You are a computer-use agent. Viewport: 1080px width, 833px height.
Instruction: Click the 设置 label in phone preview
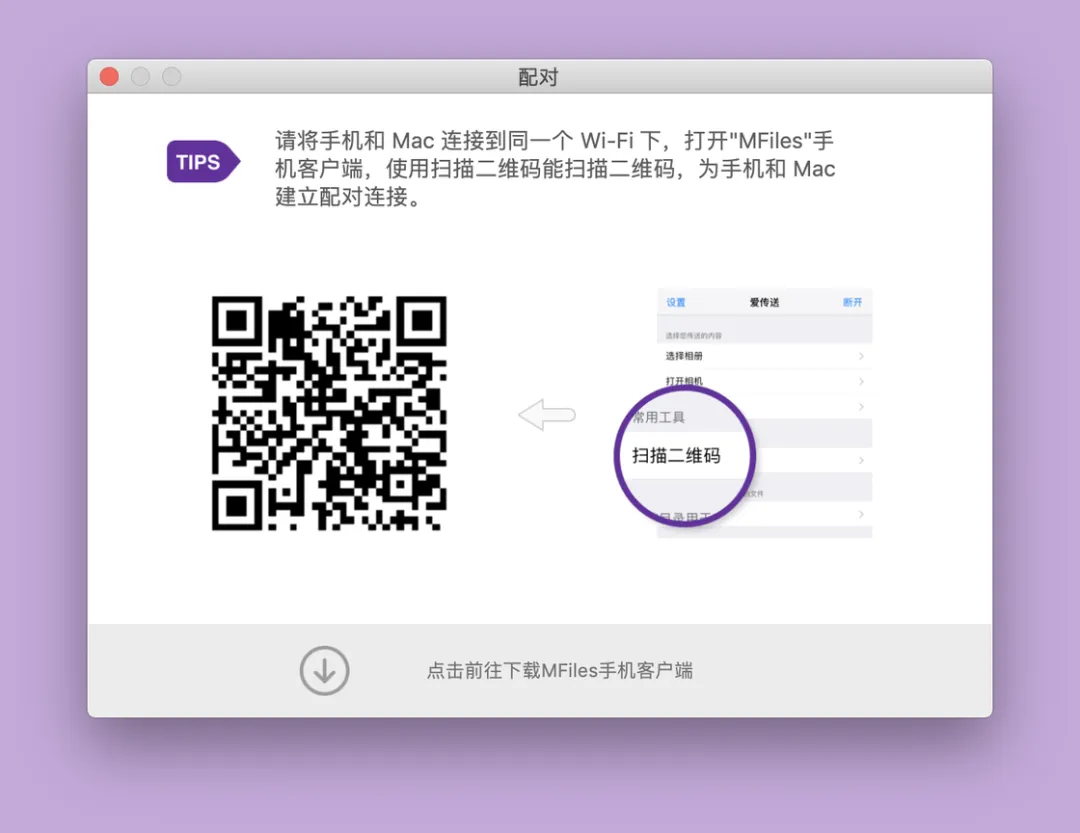click(676, 302)
